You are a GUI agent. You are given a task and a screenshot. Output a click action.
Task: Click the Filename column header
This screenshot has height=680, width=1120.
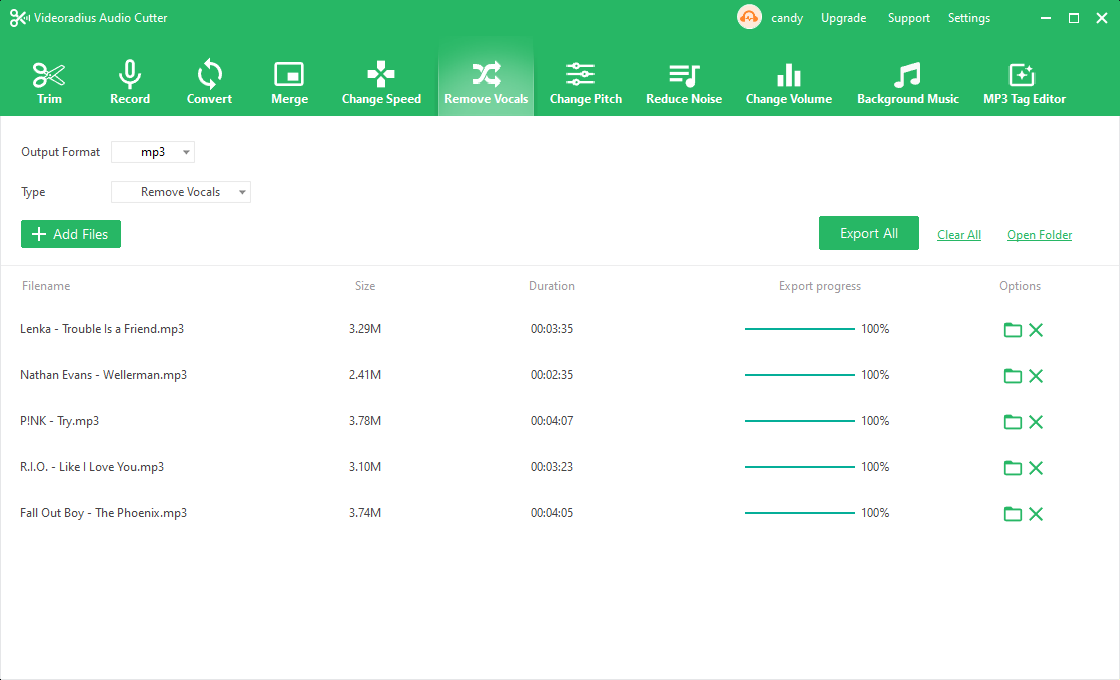pos(46,286)
